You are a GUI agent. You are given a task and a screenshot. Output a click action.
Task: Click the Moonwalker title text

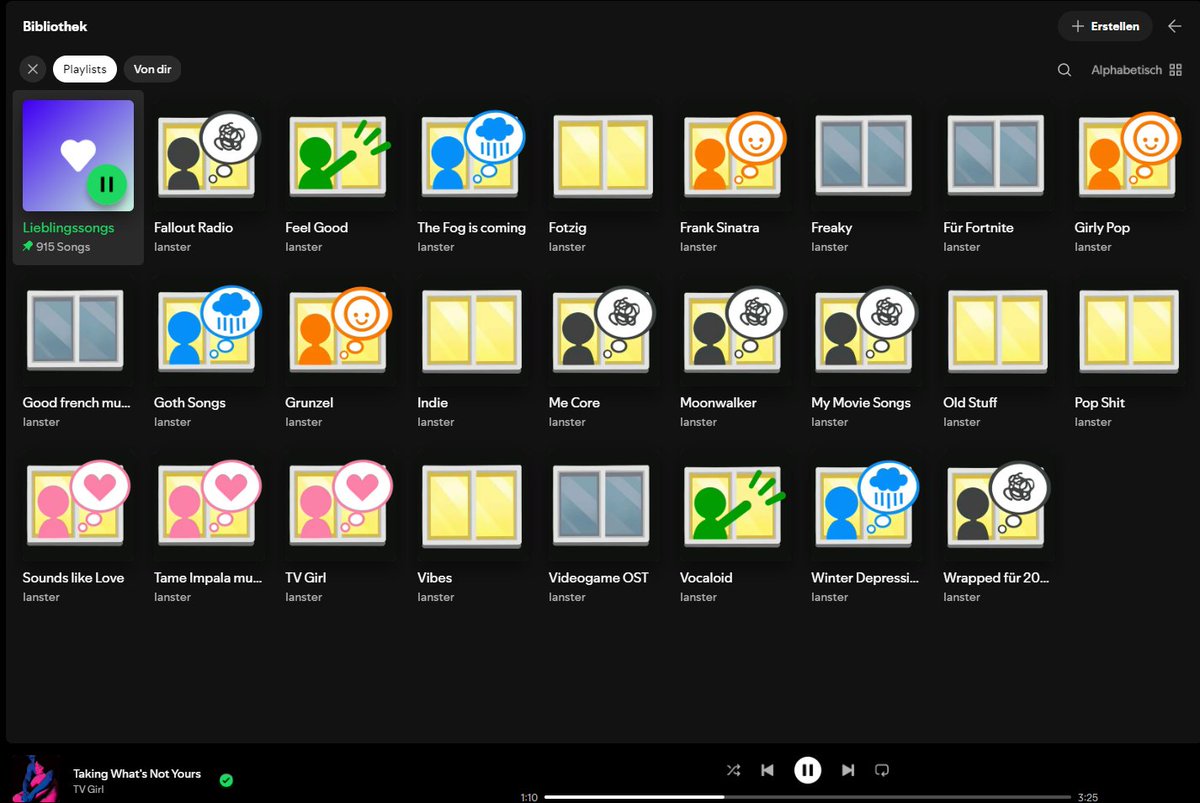point(718,403)
